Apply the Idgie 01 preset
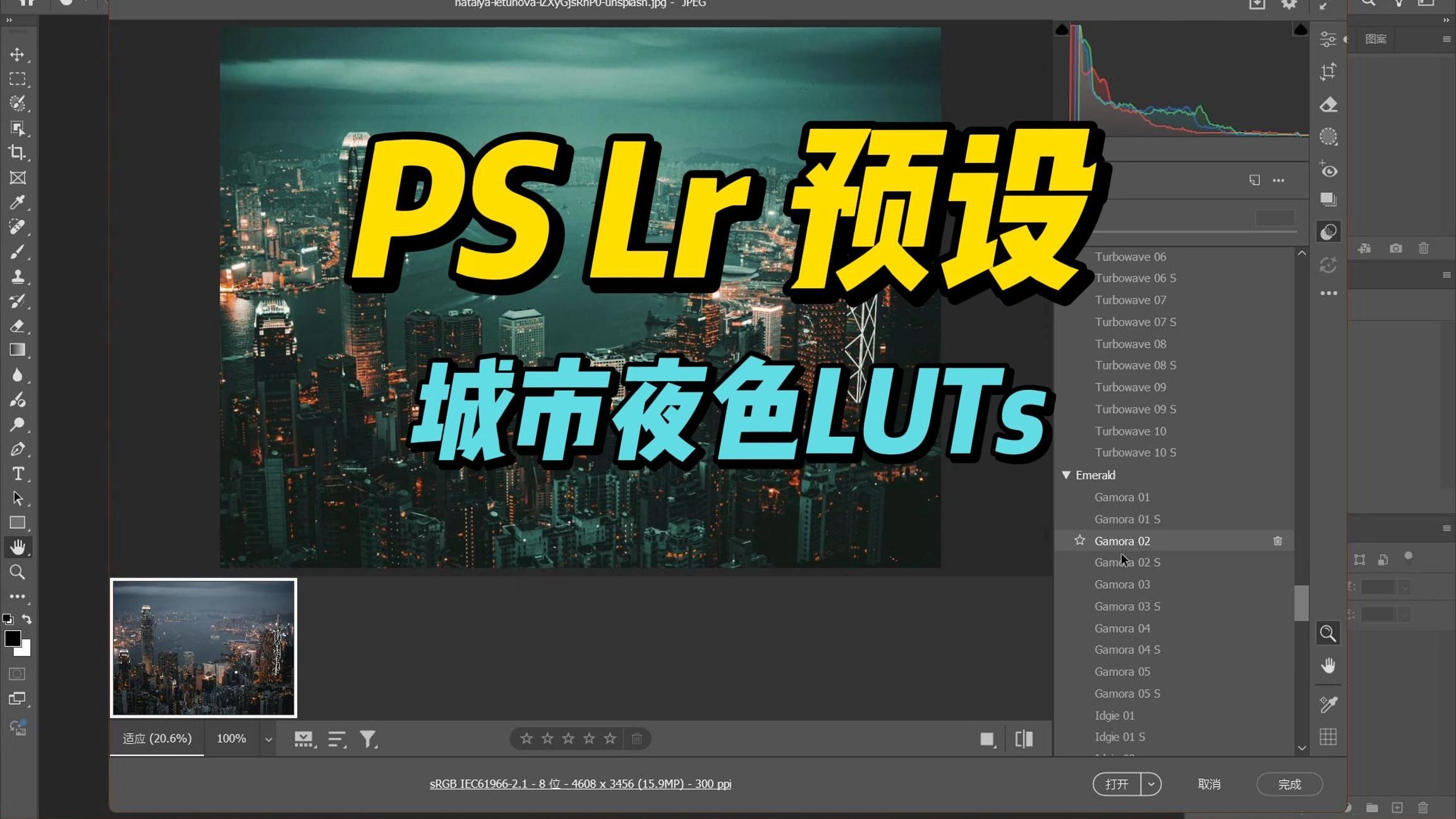The image size is (1456, 819). coord(1114,715)
